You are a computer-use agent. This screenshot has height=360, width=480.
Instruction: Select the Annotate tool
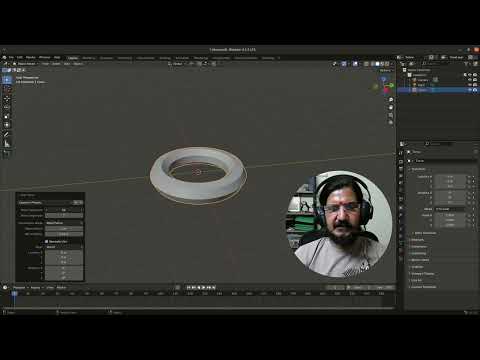(7, 134)
